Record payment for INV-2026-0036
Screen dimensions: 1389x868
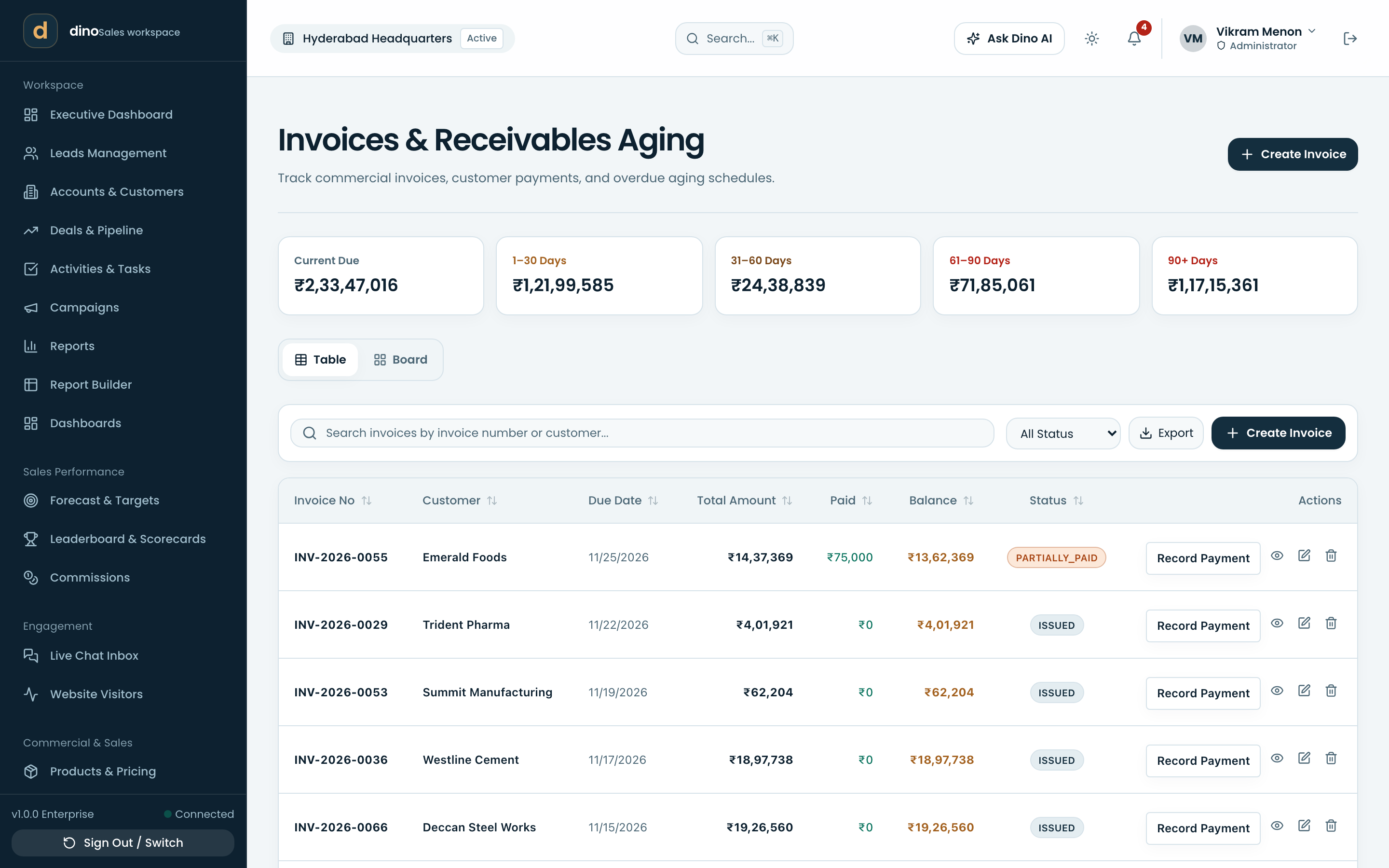(x=1203, y=760)
